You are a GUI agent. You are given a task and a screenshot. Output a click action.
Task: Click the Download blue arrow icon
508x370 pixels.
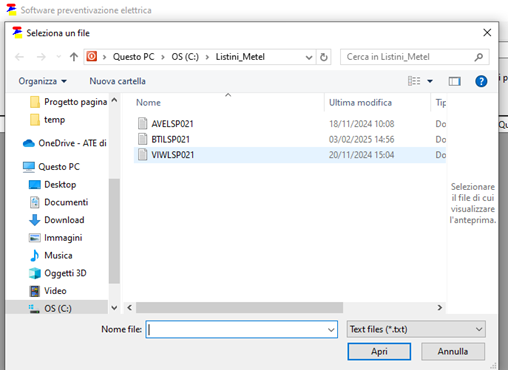(x=34, y=220)
